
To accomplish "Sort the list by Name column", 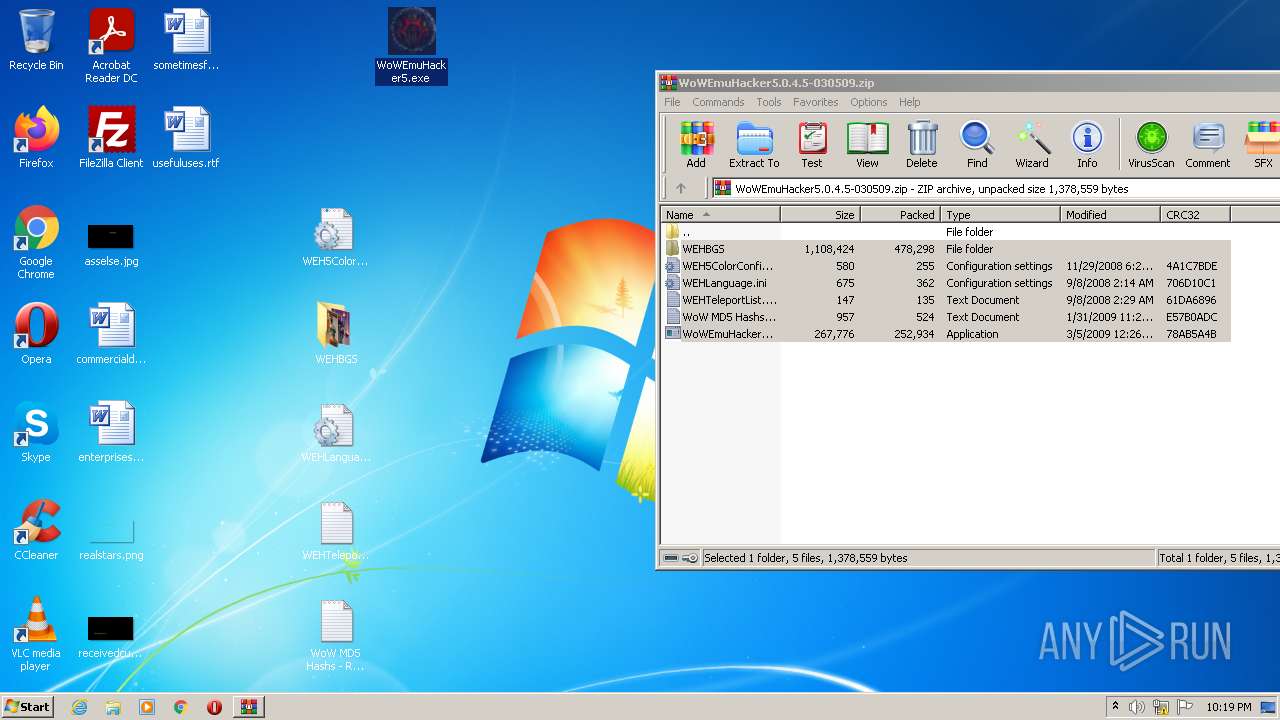I will pyautogui.click(x=720, y=215).
